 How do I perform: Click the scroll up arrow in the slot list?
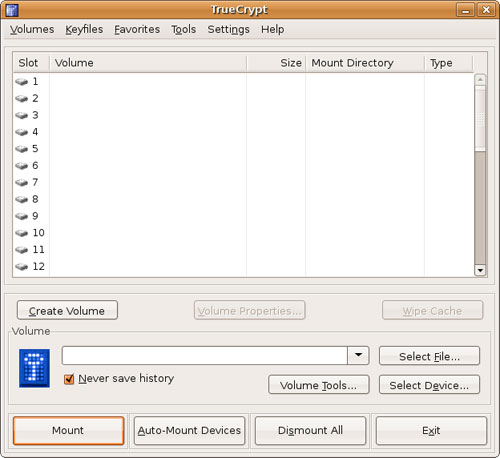pos(480,80)
